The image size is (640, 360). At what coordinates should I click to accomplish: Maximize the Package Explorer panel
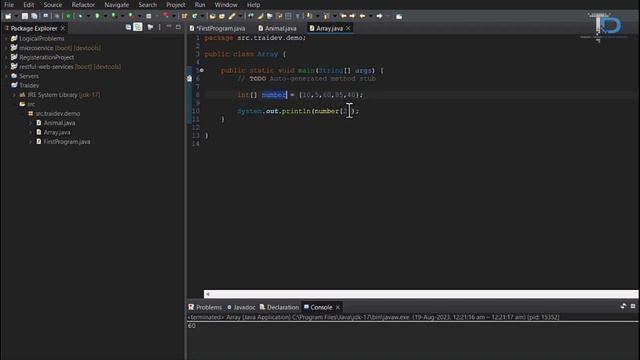click(x=178, y=27)
